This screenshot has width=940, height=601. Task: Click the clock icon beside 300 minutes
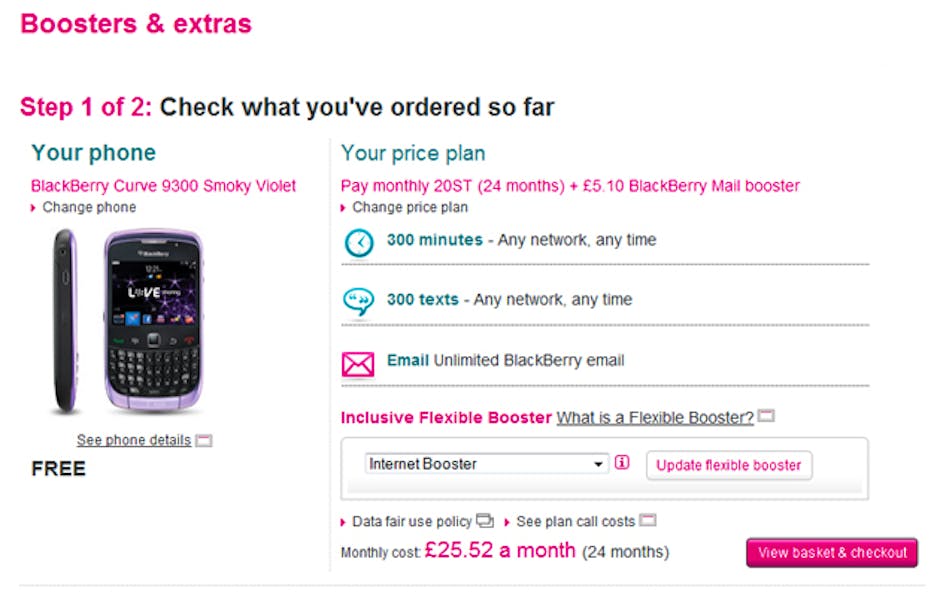coord(359,242)
